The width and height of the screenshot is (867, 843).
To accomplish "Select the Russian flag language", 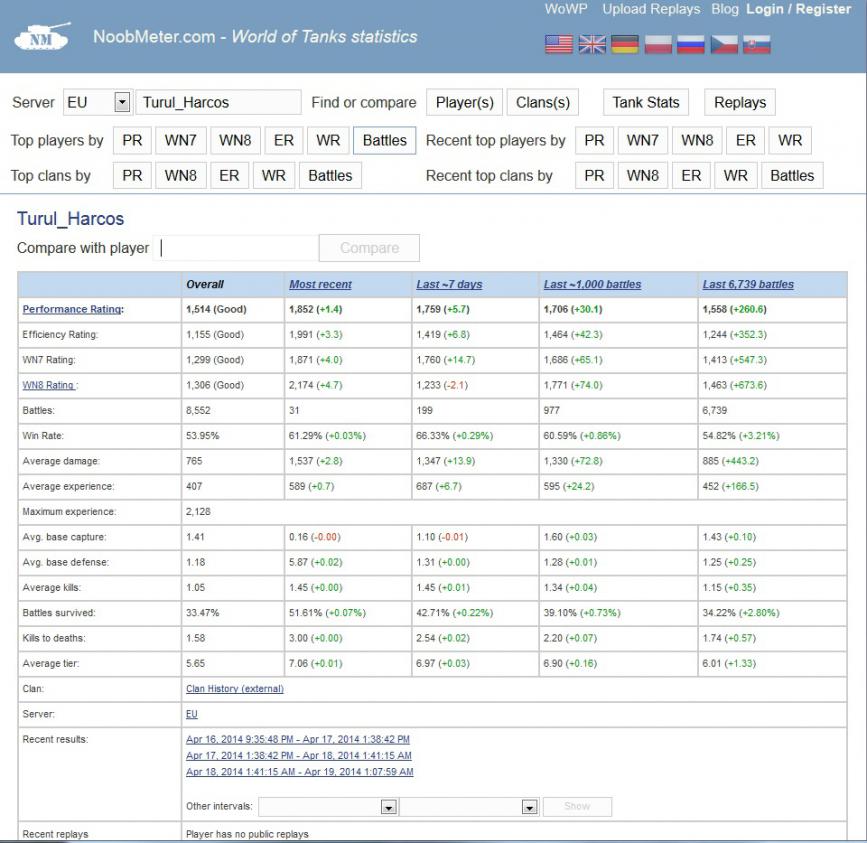I will (x=691, y=44).
